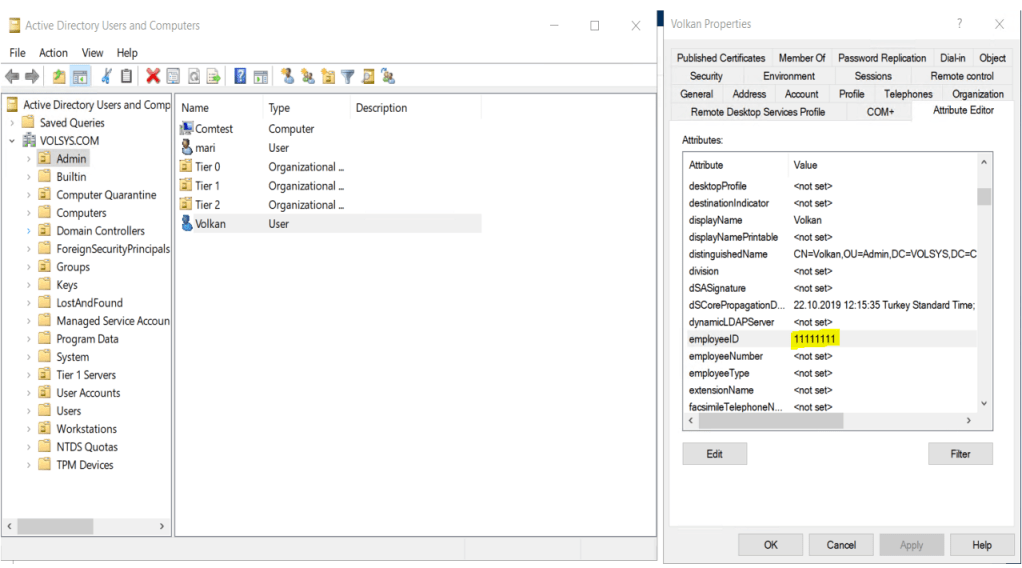
Task: Click the Refresh toolbar icon
Action: (x=192, y=76)
